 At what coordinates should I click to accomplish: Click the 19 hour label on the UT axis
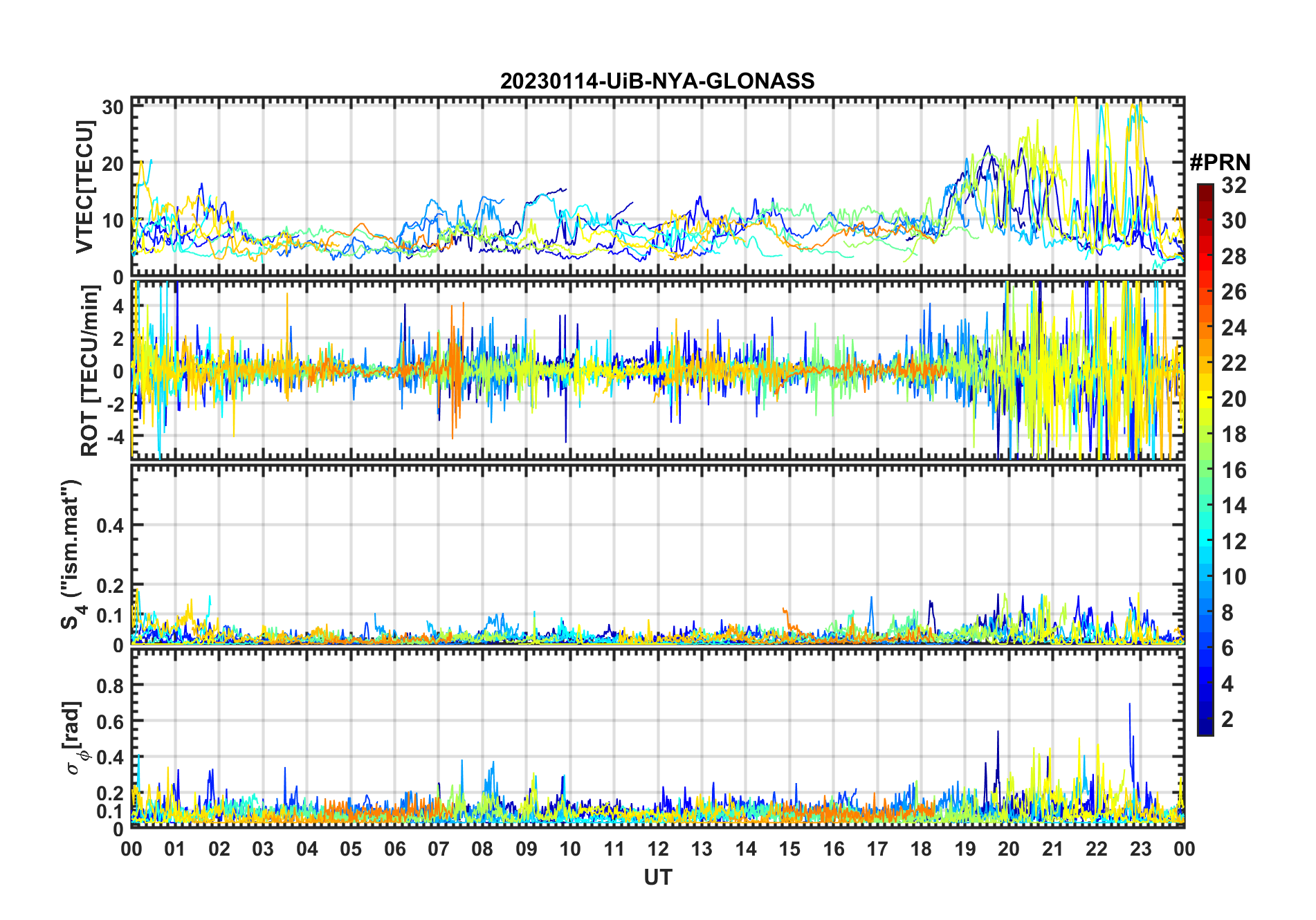coord(965,849)
